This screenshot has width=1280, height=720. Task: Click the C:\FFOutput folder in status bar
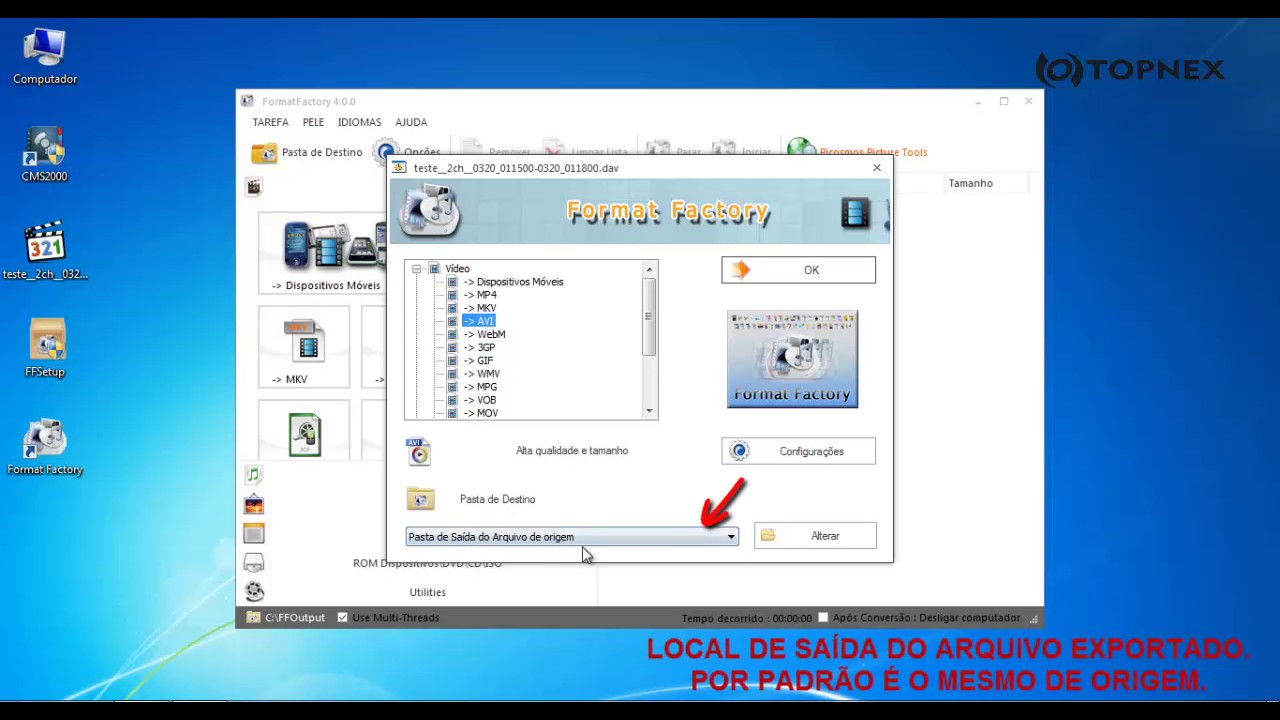(x=286, y=618)
